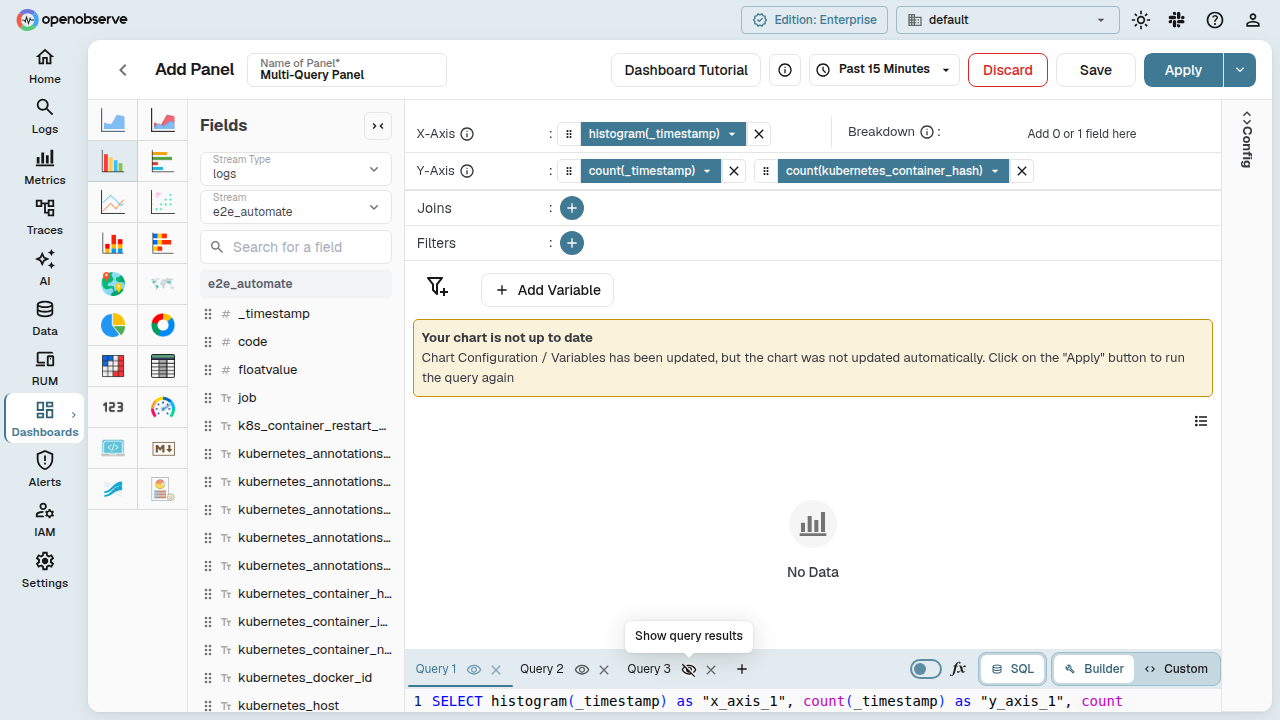Collapse the Fields panel
The width and height of the screenshot is (1280, 720).
pos(378,126)
